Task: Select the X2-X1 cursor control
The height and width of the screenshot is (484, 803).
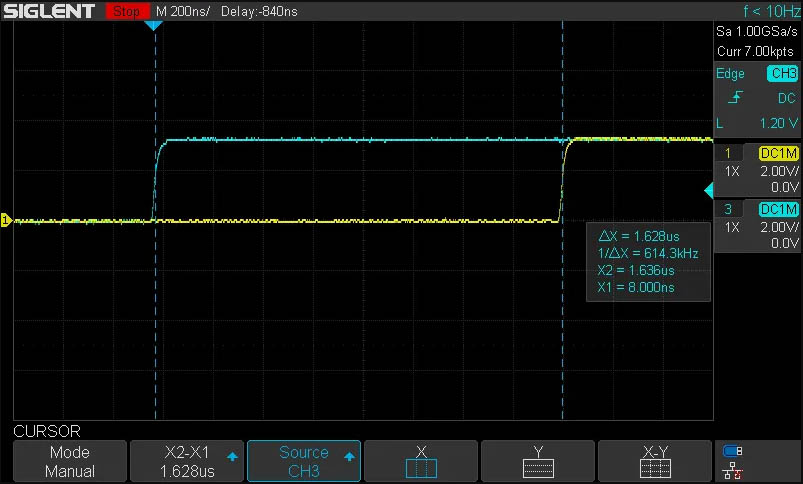Action: [187, 461]
